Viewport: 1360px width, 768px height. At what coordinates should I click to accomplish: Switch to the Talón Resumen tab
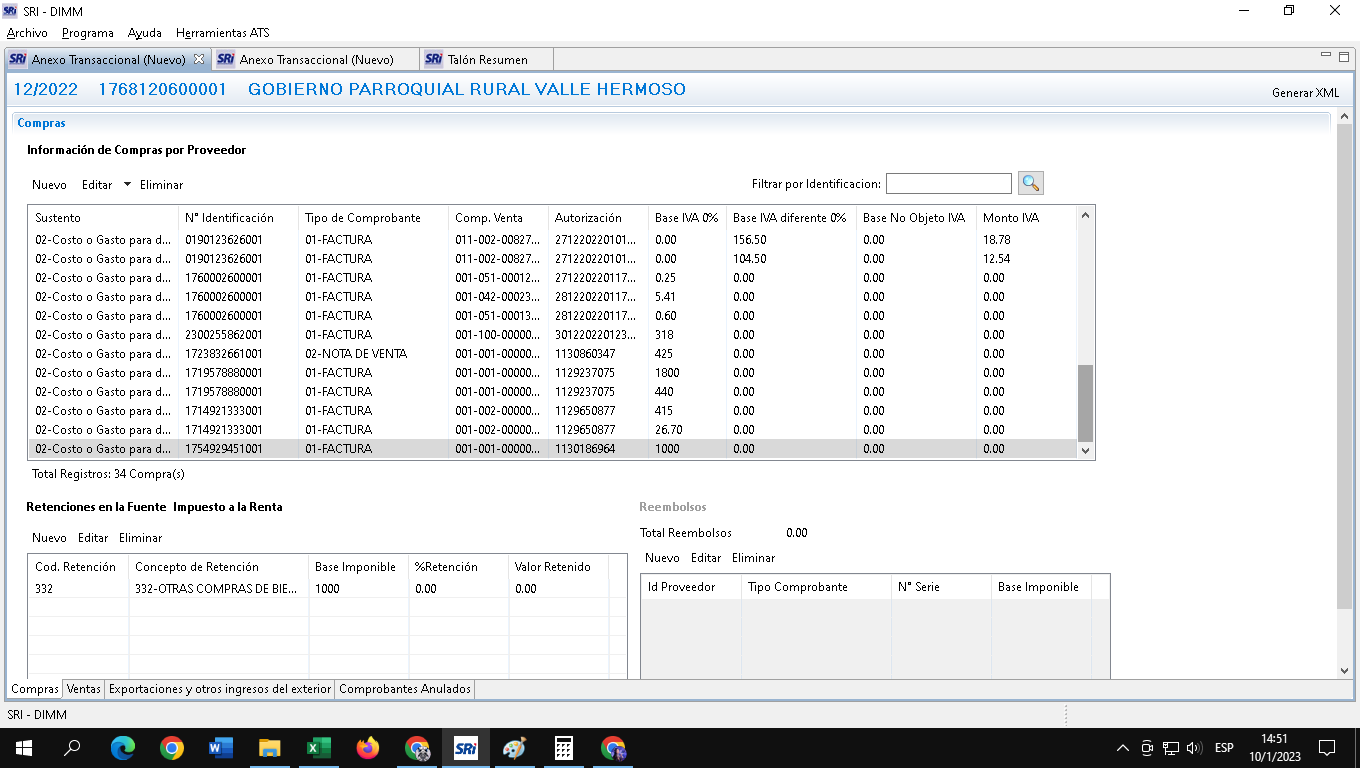(x=486, y=60)
